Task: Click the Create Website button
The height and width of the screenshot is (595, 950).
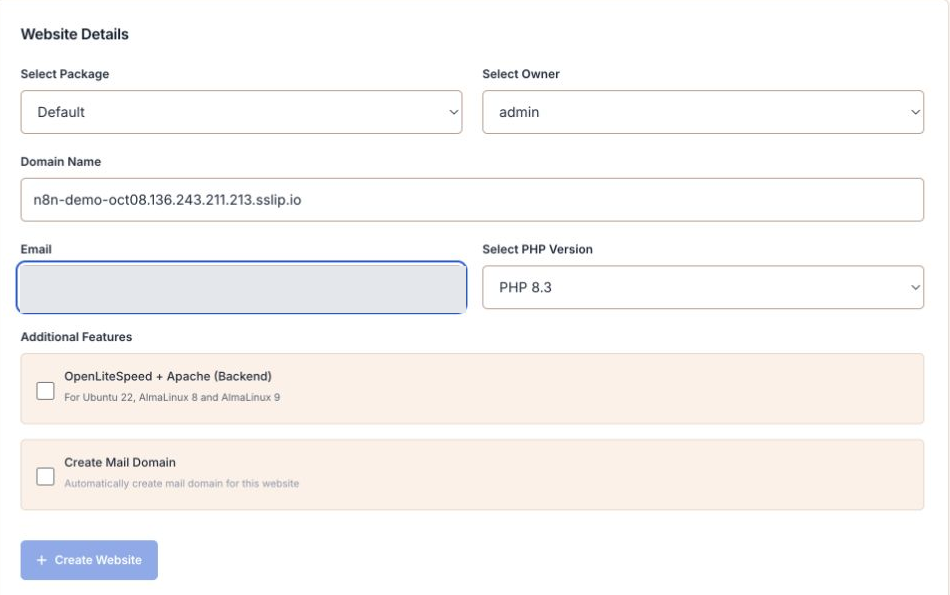Action: [x=89, y=560]
